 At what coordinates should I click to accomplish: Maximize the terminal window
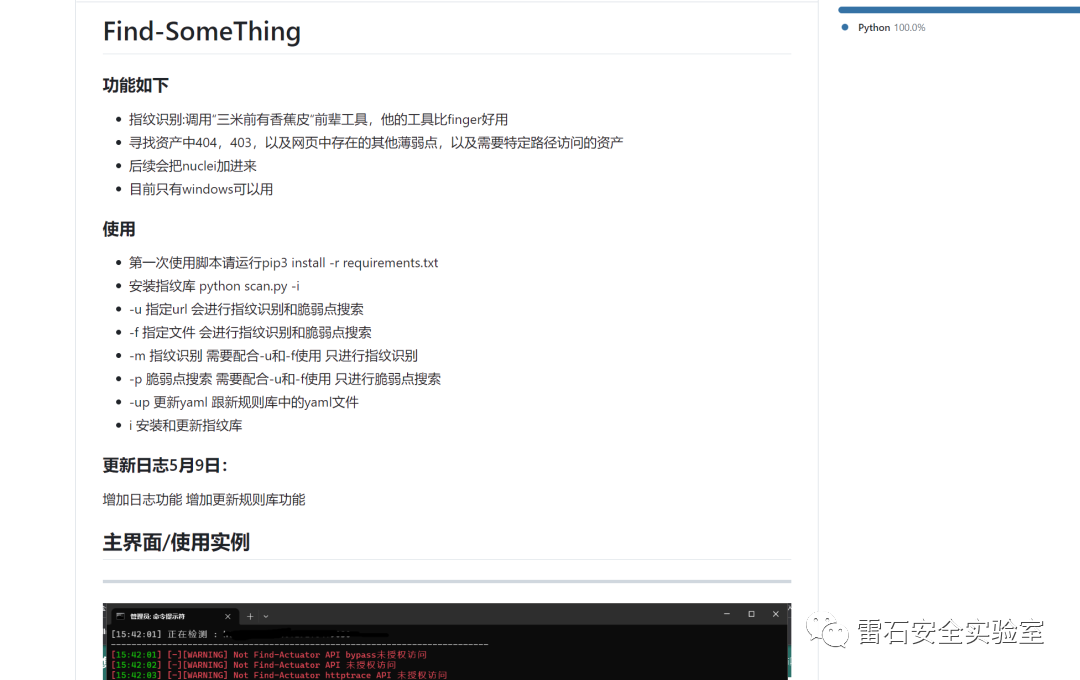point(751,614)
